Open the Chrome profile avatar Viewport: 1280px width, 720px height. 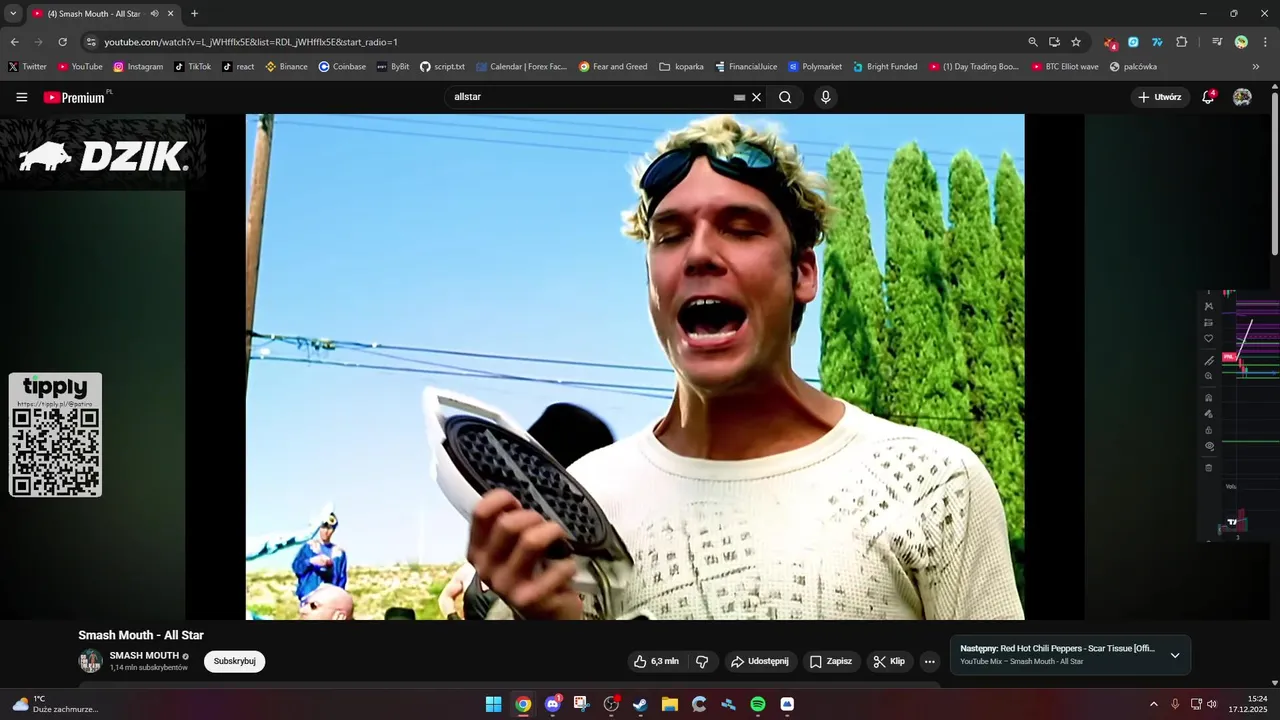click(1241, 42)
